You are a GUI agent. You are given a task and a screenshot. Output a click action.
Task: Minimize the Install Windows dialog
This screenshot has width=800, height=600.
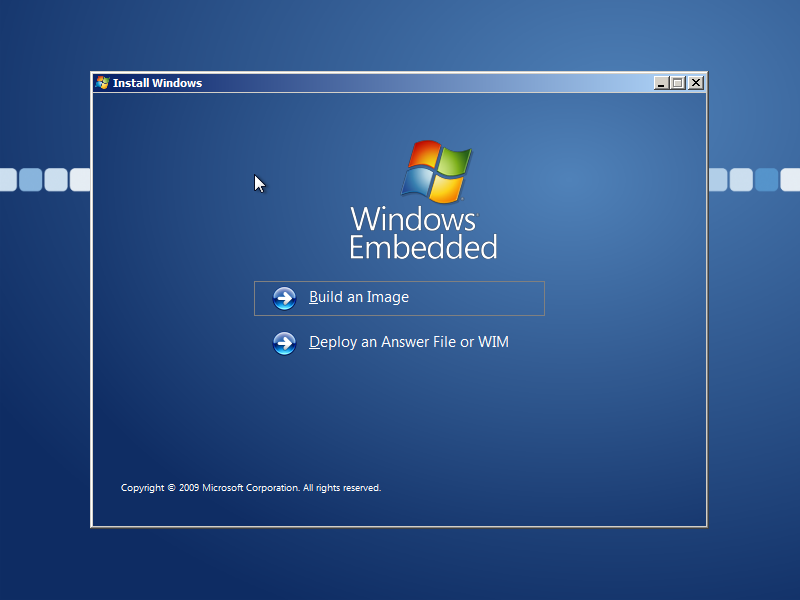pos(661,83)
